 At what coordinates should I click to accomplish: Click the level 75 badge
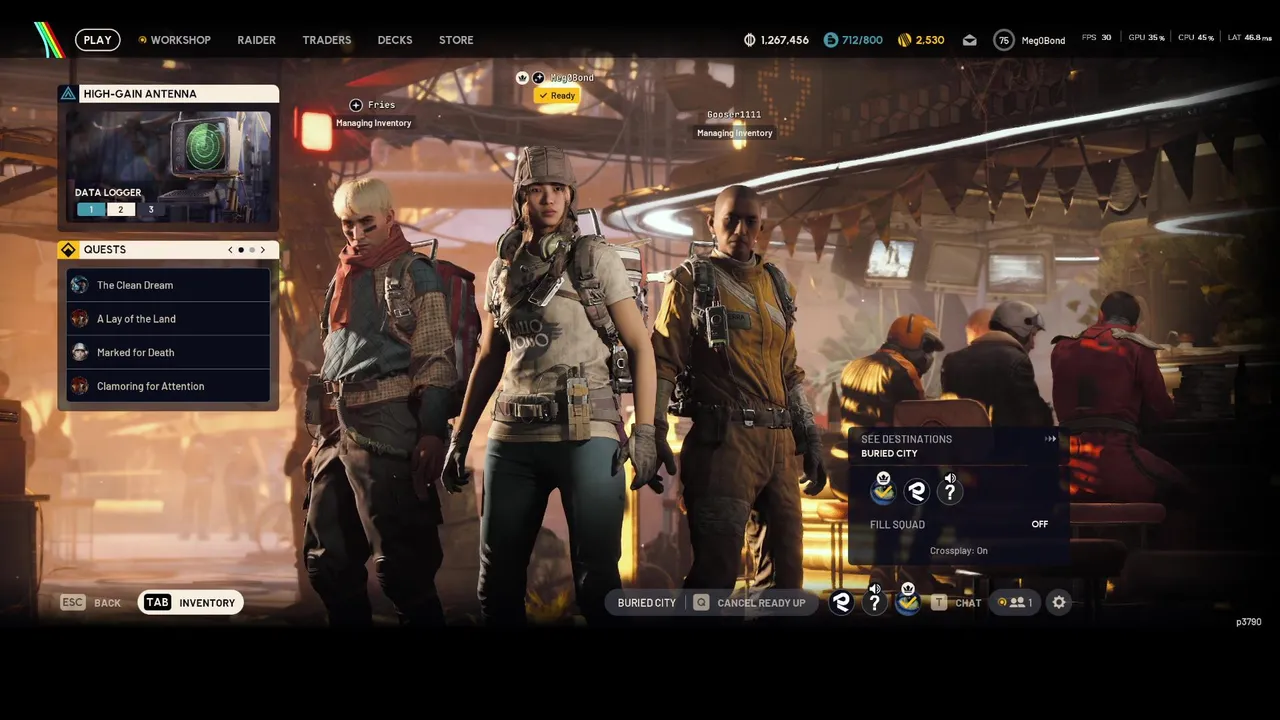click(x=1004, y=40)
